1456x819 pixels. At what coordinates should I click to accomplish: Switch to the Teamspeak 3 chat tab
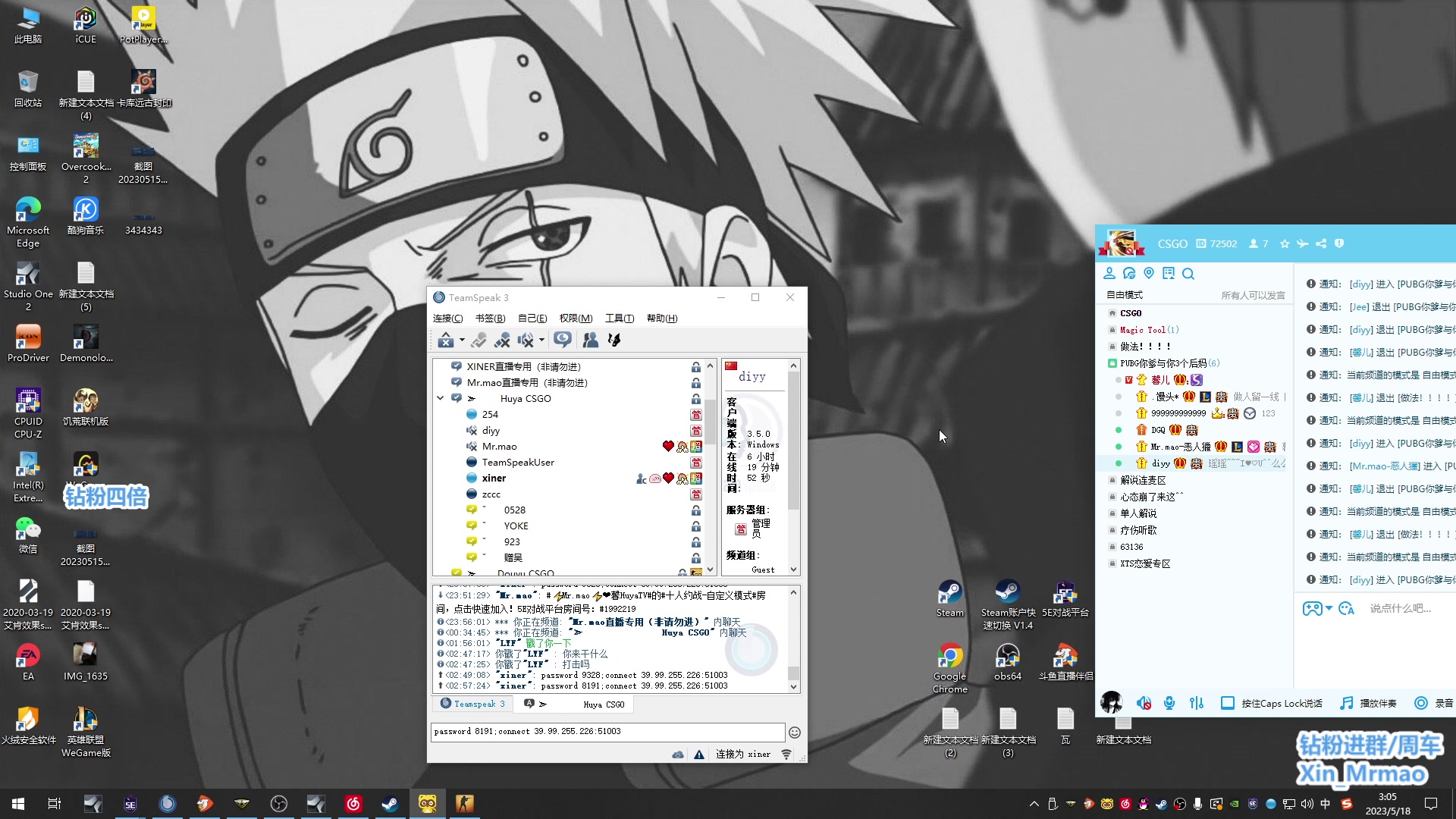pyautogui.click(x=473, y=704)
